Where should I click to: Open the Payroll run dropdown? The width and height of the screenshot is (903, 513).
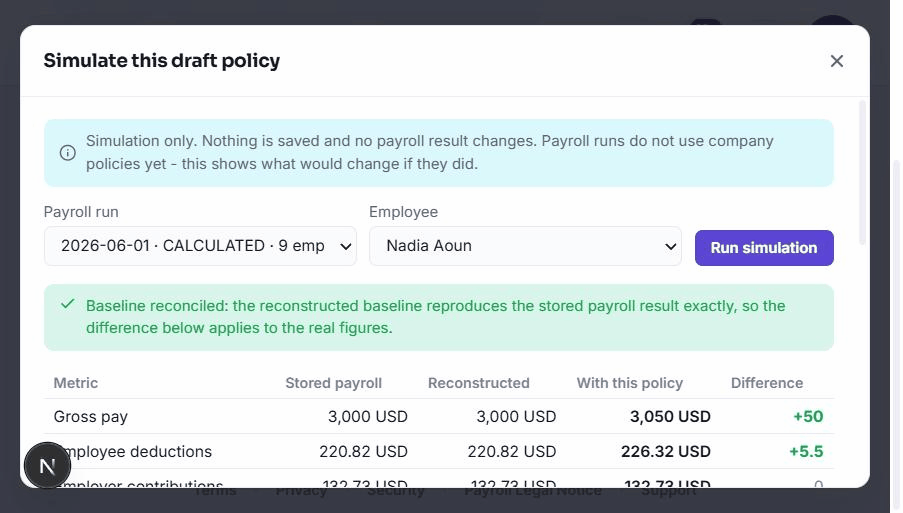[x=200, y=246]
